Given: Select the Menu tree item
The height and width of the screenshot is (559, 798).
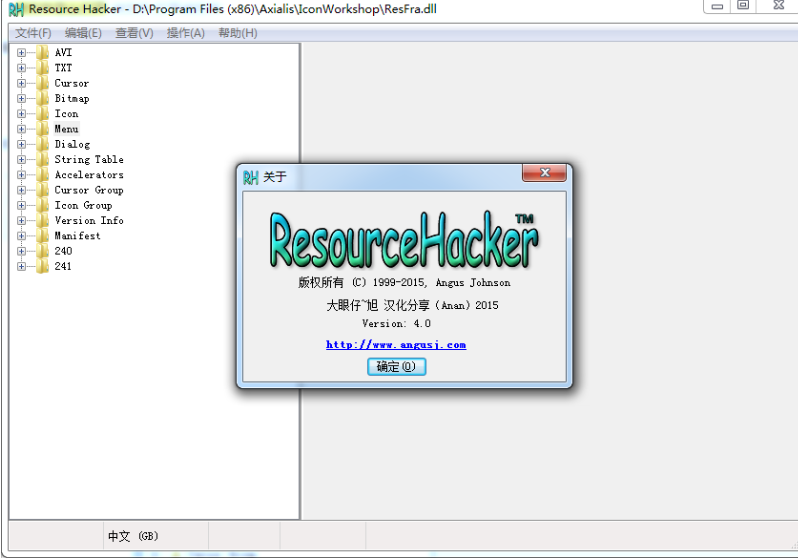Looking at the screenshot, I should click(x=66, y=129).
